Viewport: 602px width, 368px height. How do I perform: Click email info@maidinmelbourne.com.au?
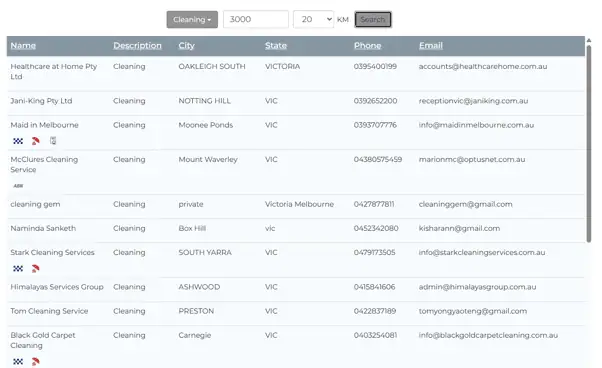476,125
